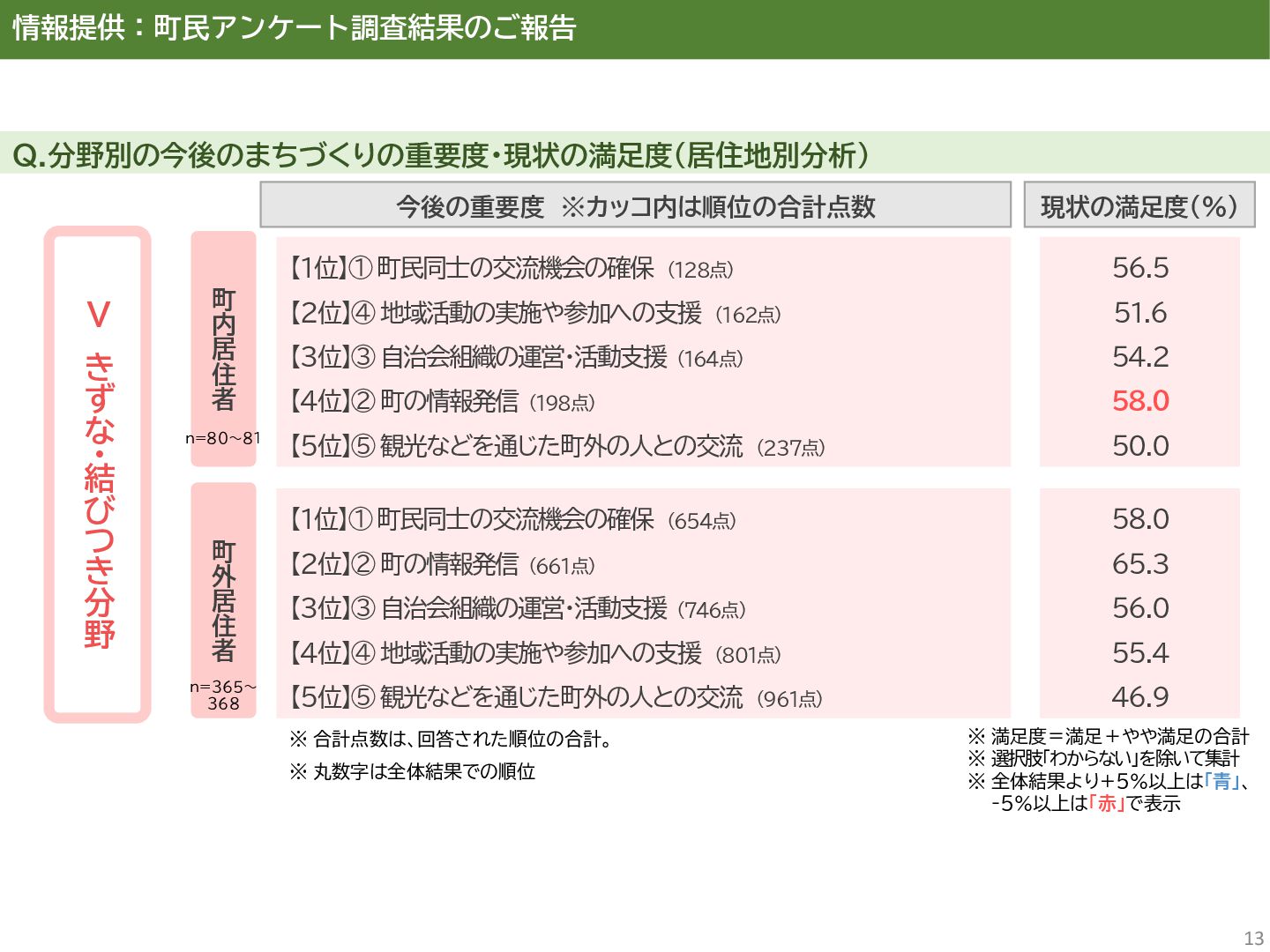Screen dimensions: 1270x952
Task: Click the note -5%以上は「赤」で表示
Action: pos(1086,803)
